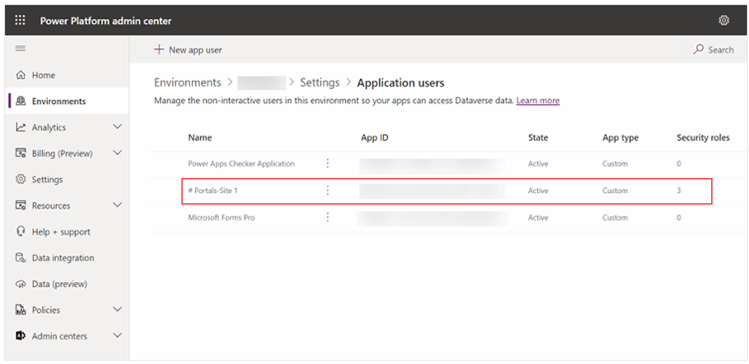Sort by the State column header
This screenshot has height=364, width=749.
[538, 138]
